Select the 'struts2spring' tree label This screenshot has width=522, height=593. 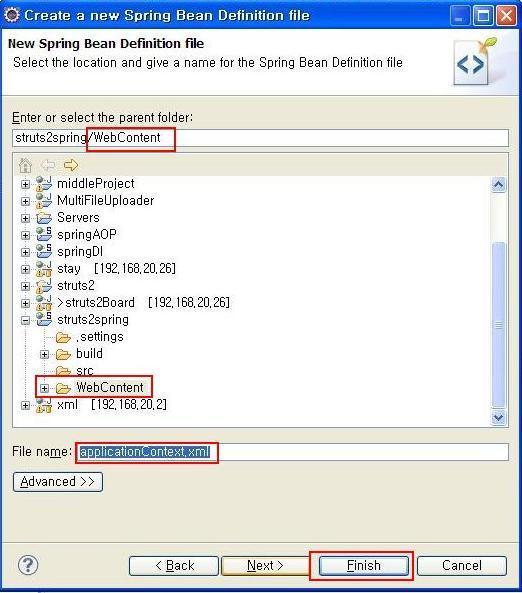[x=93, y=320]
